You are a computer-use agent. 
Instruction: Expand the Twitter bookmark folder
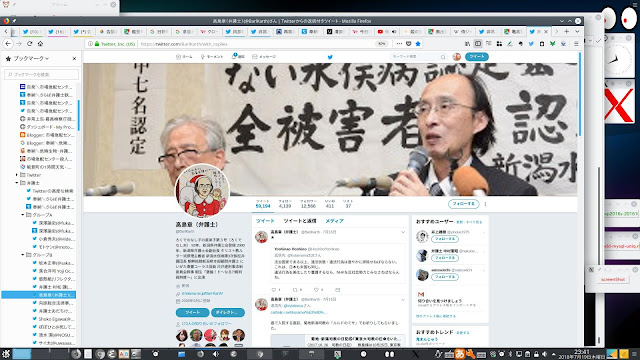[17, 175]
